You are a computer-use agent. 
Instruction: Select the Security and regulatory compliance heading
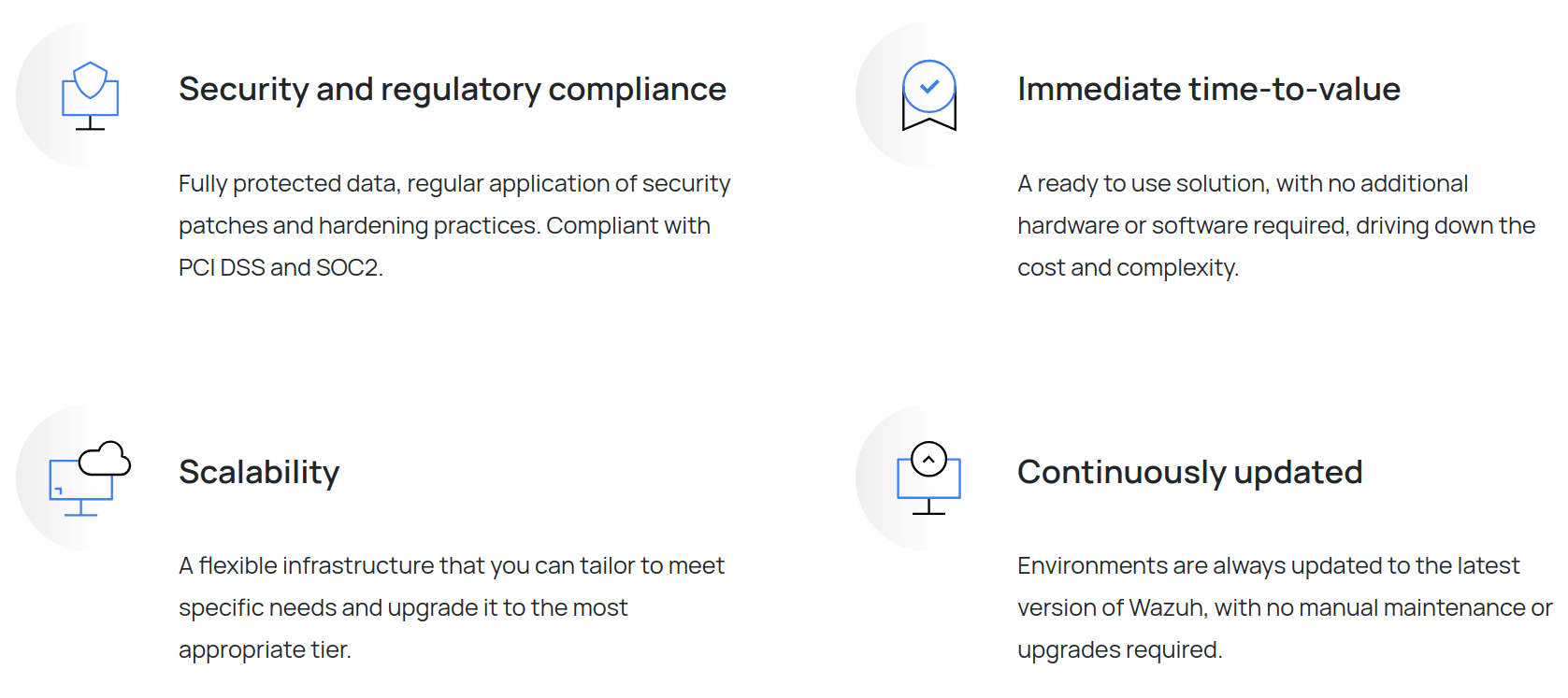tap(453, 90)
